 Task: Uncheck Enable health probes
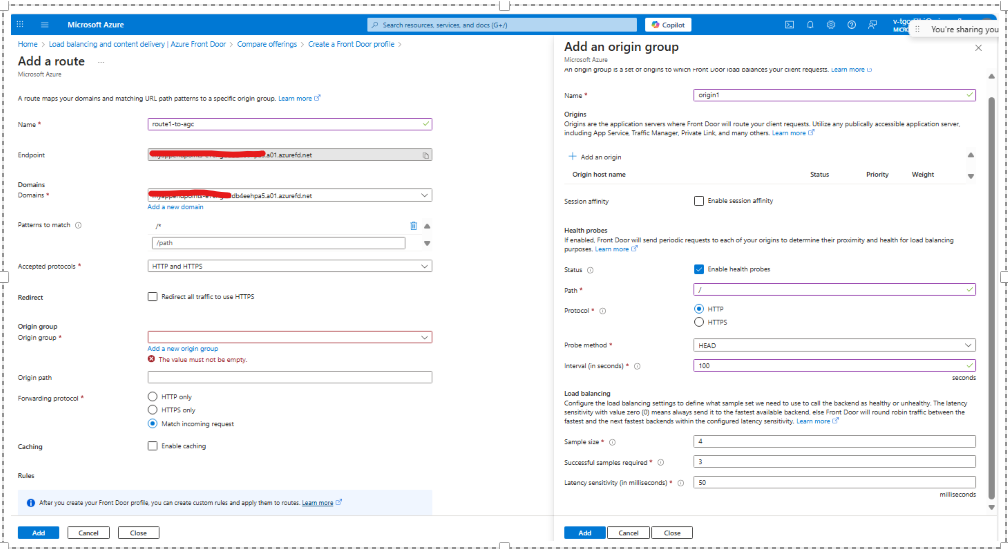(699, 269)
